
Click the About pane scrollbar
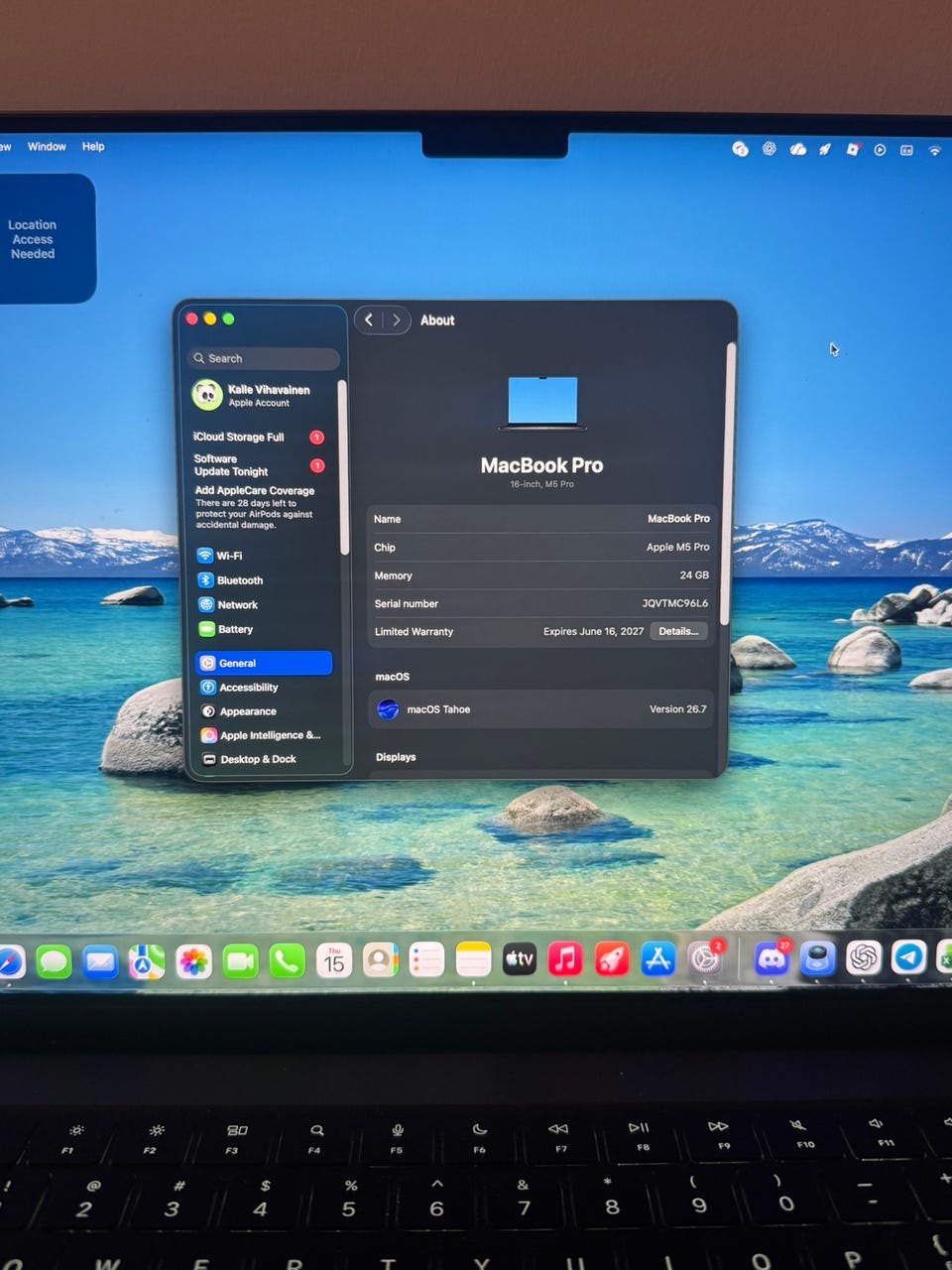(x=730, y=483)
